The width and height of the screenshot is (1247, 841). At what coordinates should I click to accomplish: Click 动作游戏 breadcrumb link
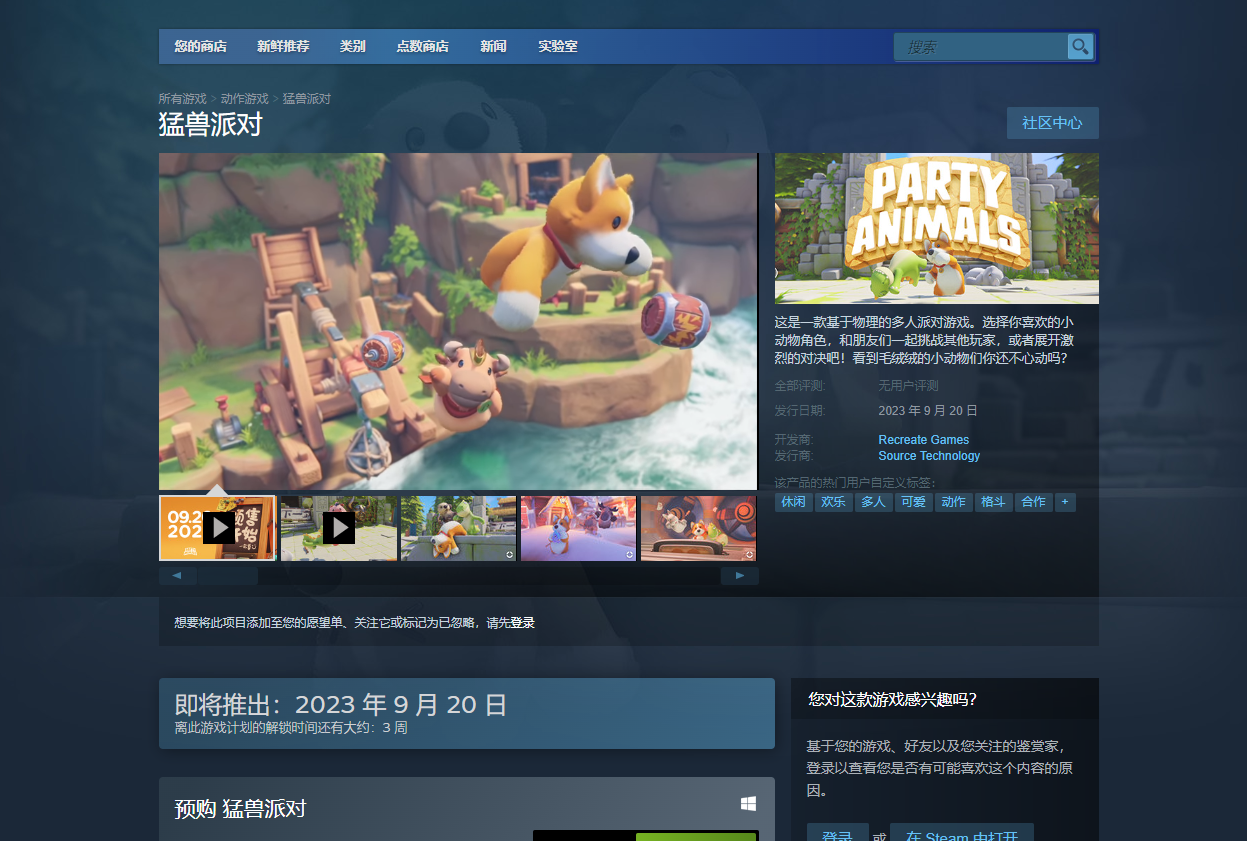tap(245, 99)
